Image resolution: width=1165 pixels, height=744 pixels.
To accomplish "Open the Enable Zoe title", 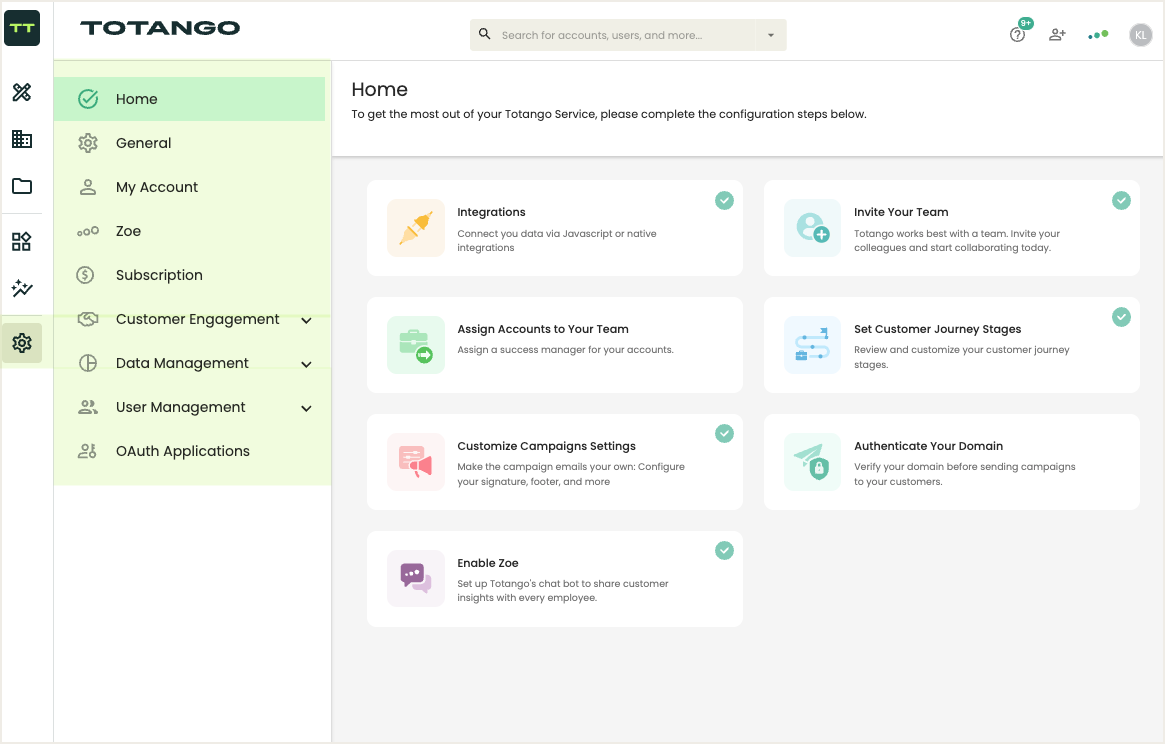I will [x=487, y=563].
